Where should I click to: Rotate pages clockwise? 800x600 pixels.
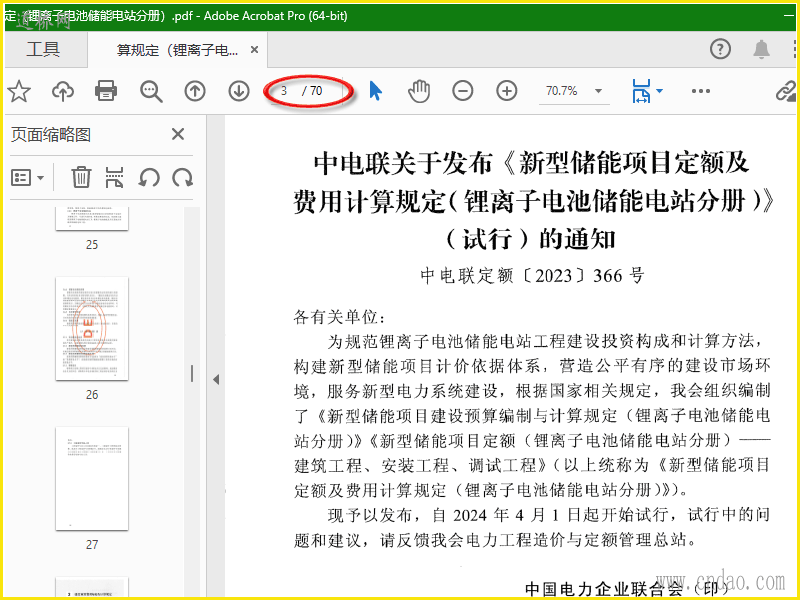(x=183, y=178)
